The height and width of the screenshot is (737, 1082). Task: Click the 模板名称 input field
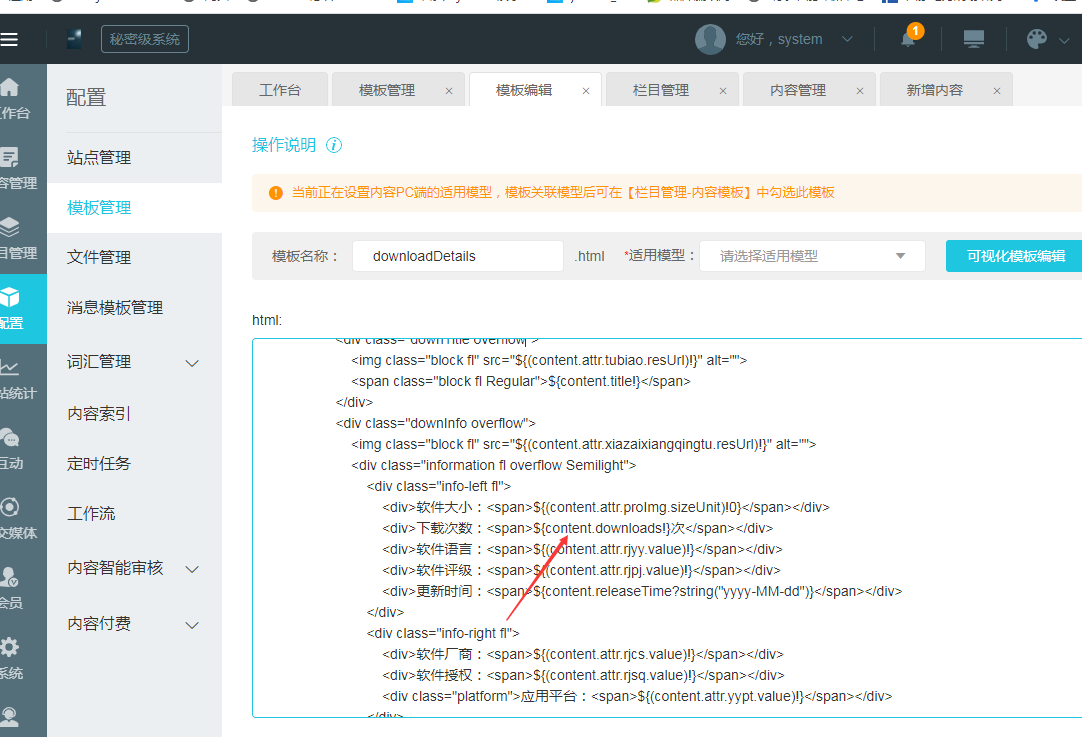[458, 256]
